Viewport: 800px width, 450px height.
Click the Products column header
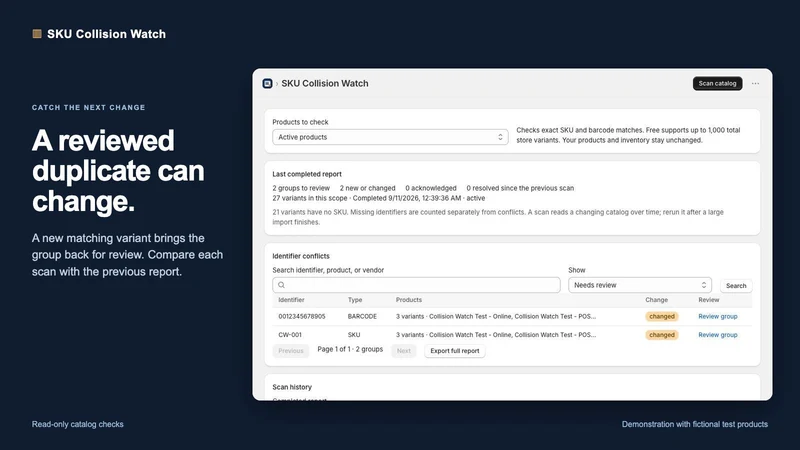pos(409,300)
